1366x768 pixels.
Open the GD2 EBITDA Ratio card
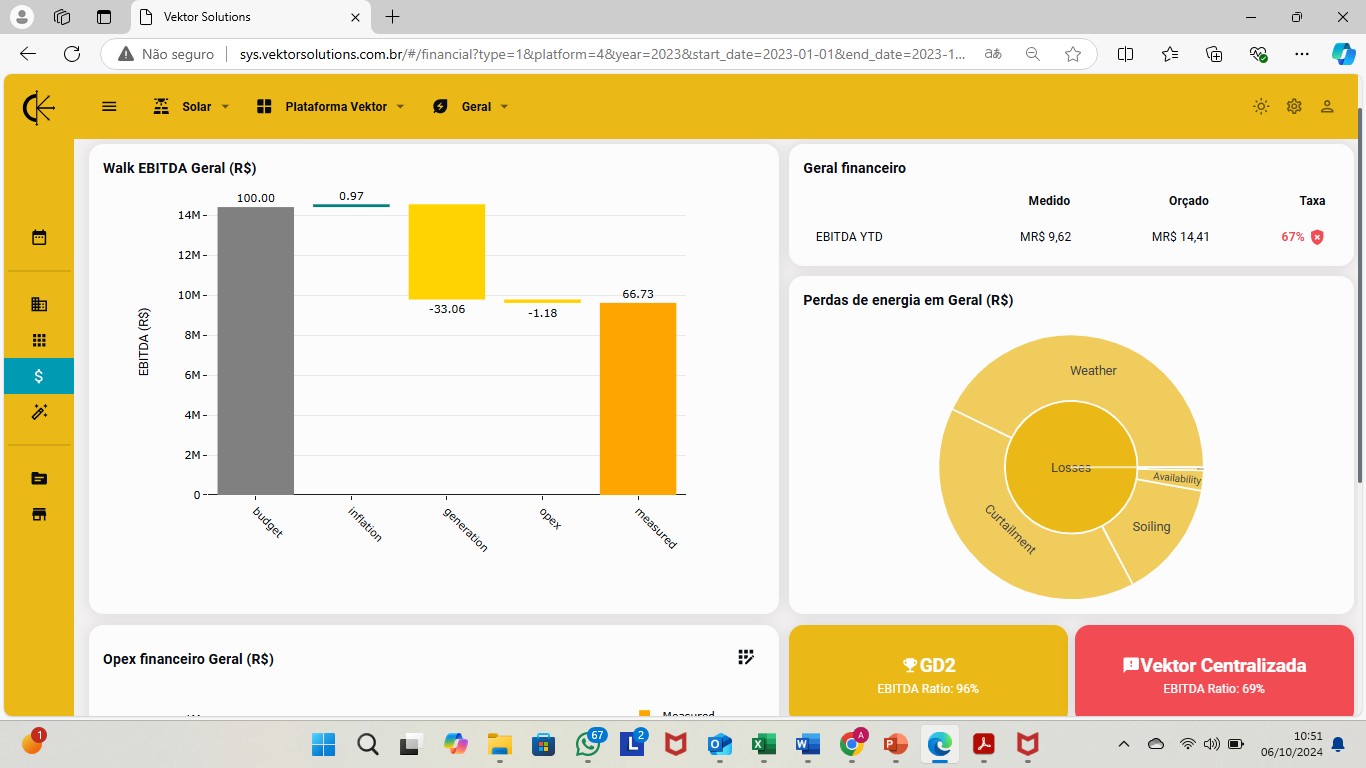(x=928, y=671)
